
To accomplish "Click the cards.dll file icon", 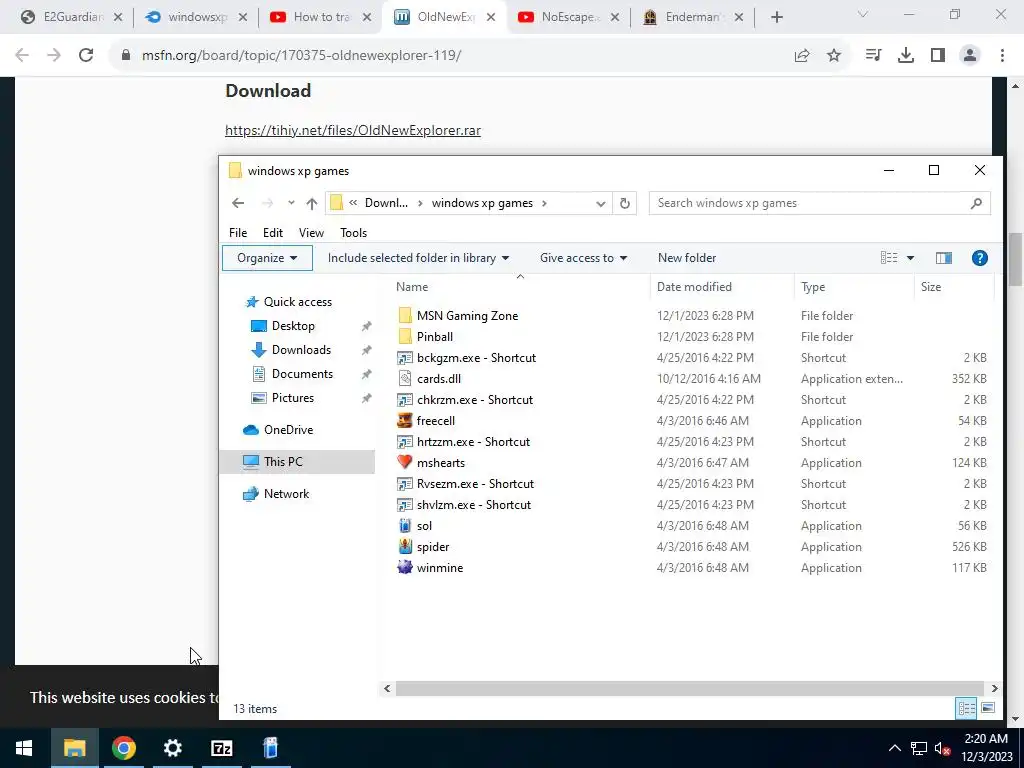I will tap(405, 379).
